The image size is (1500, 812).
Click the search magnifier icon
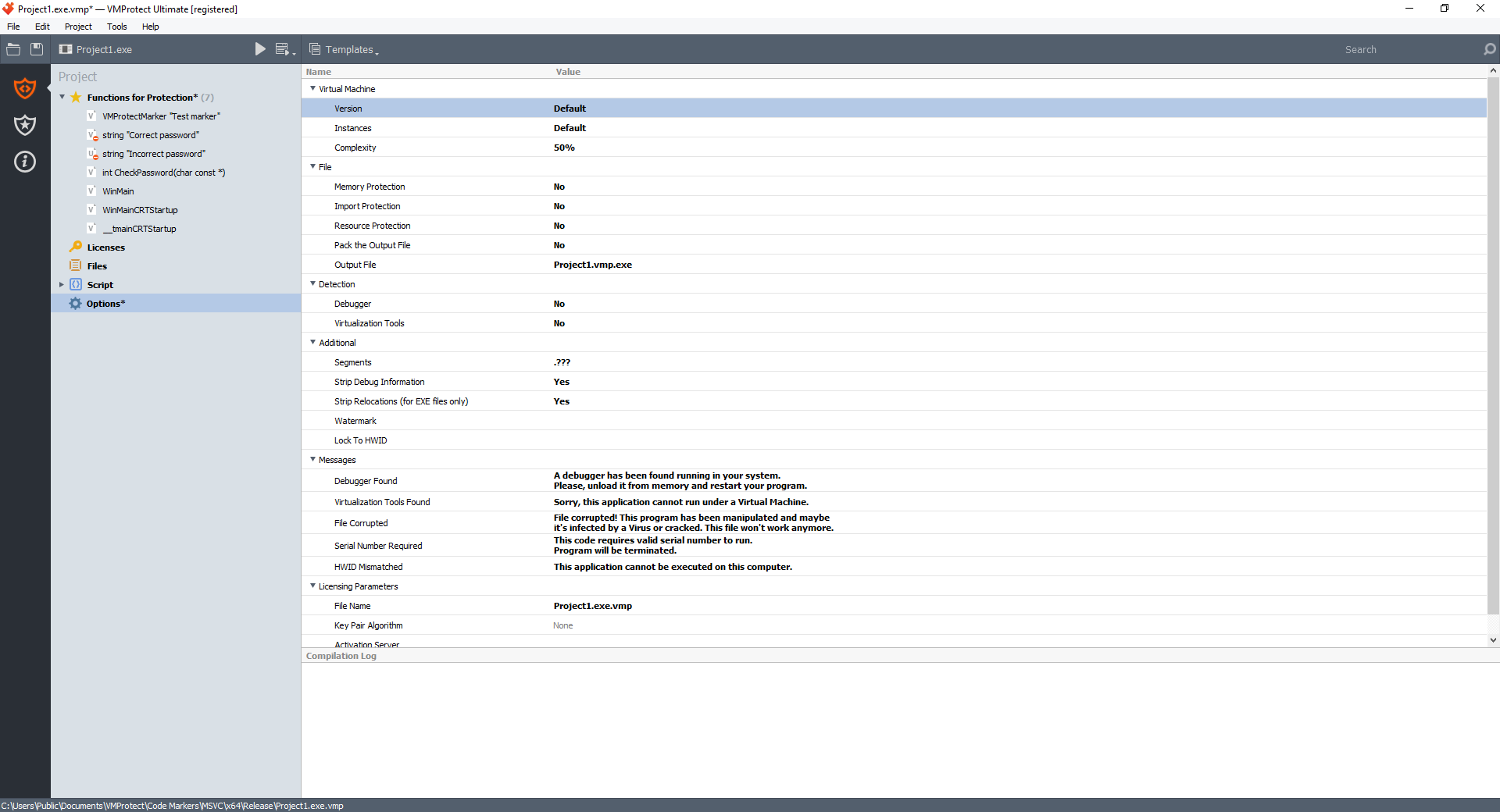click(x=1489, y=49)
